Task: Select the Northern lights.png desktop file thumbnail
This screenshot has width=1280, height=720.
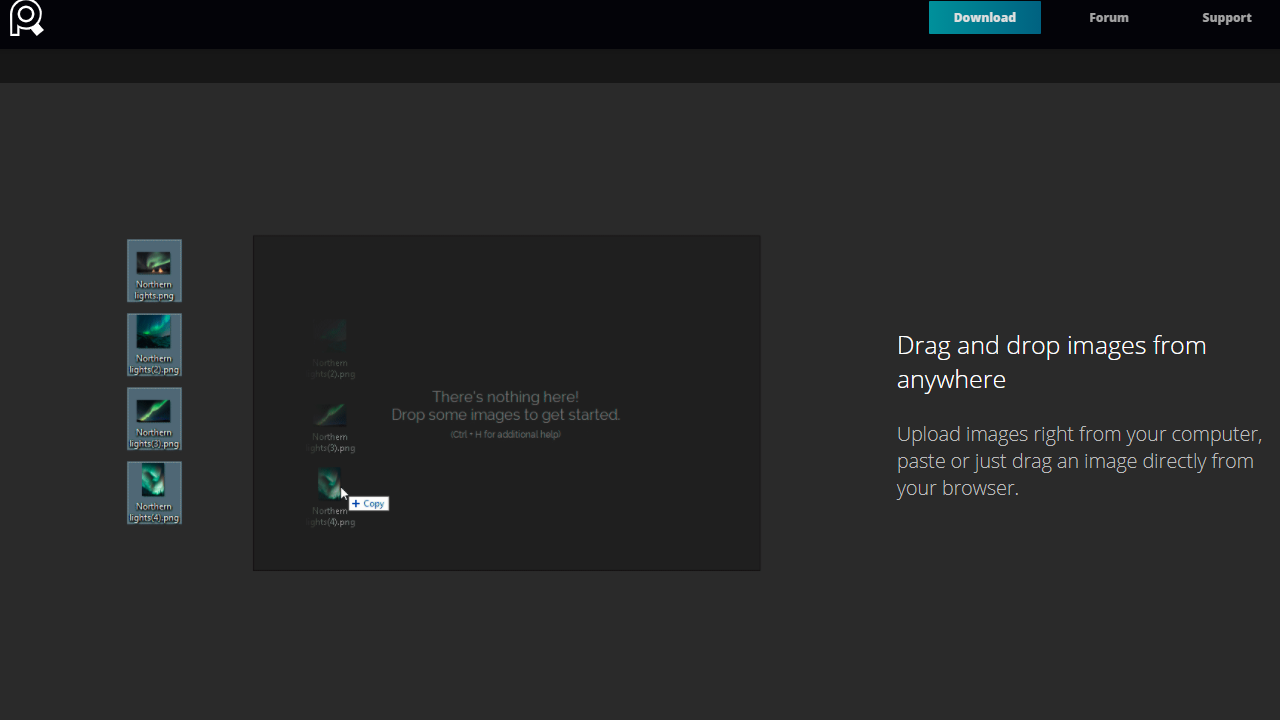Action: (154, 263)
